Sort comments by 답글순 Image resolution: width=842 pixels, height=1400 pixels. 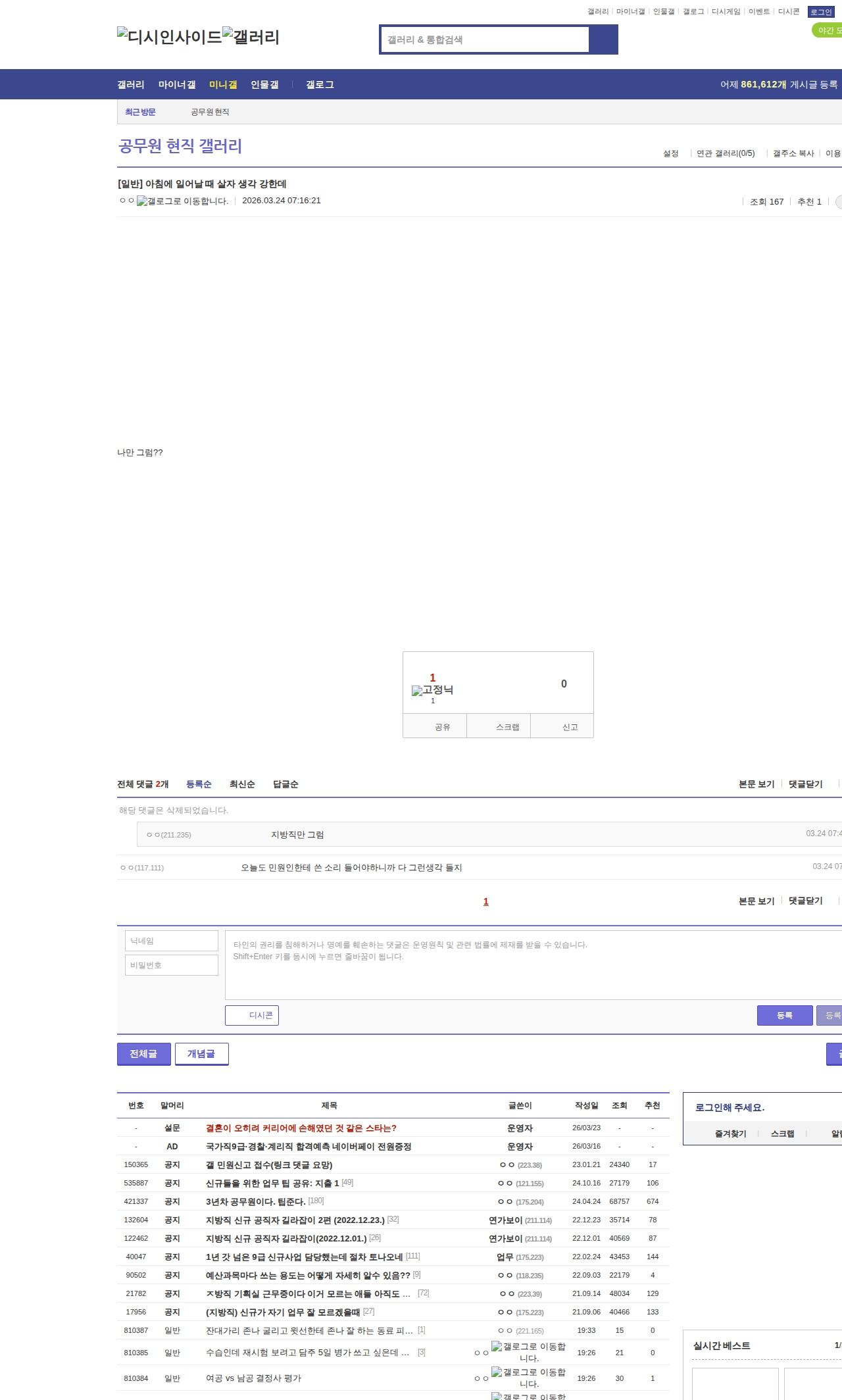click(x=285, y=784)
